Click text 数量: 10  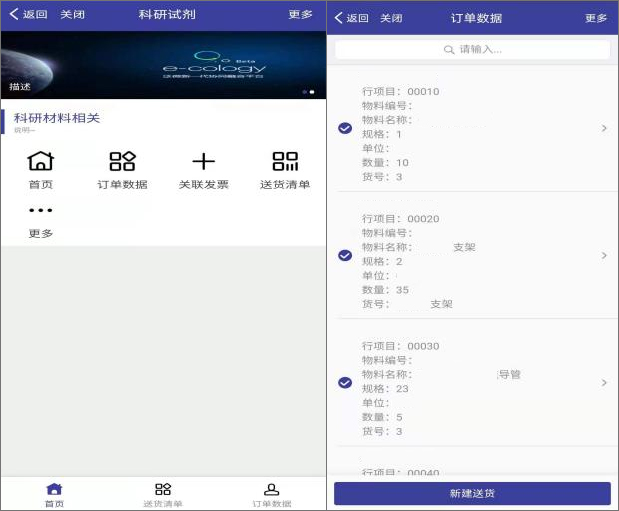pyautogui.click(x=385, y=163)
